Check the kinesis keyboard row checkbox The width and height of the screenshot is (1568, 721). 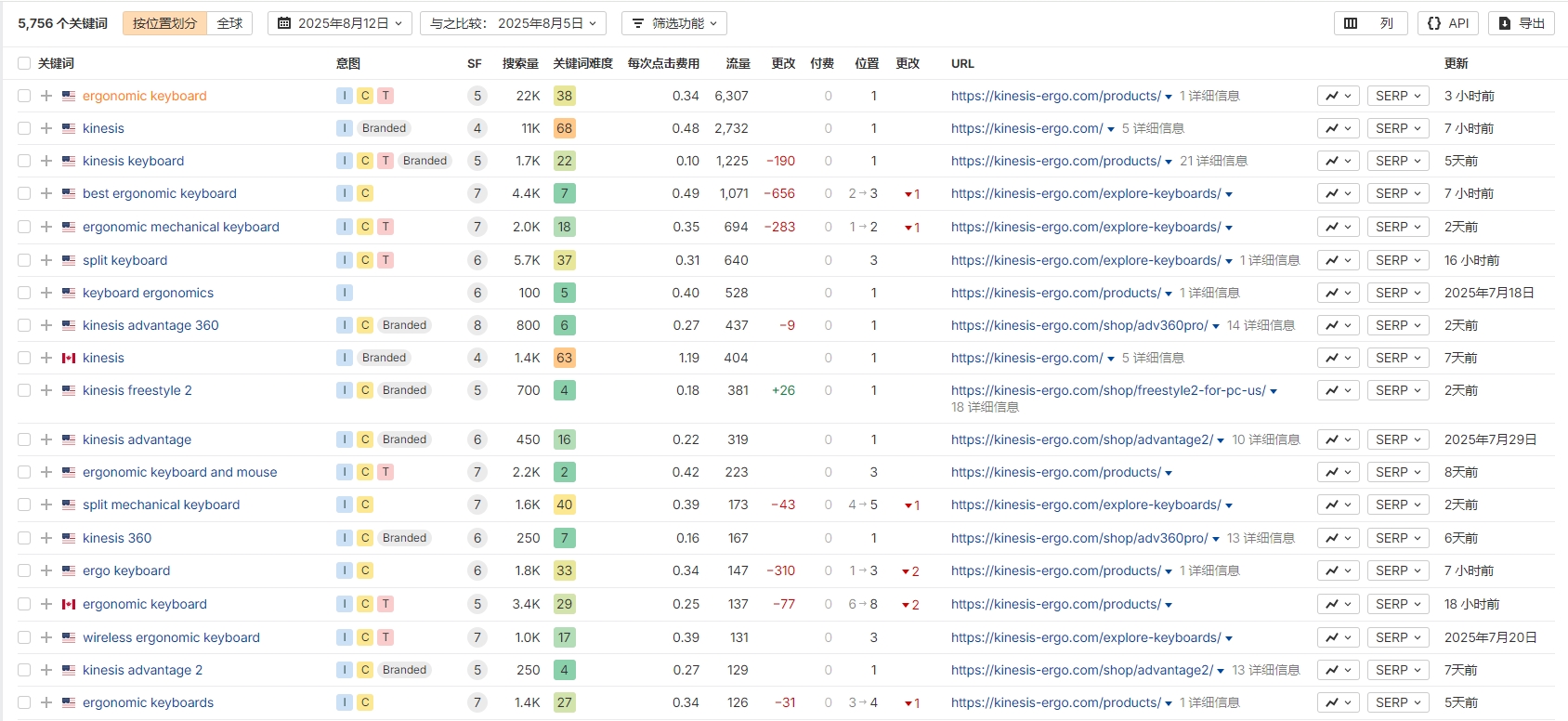pos(24,161)
